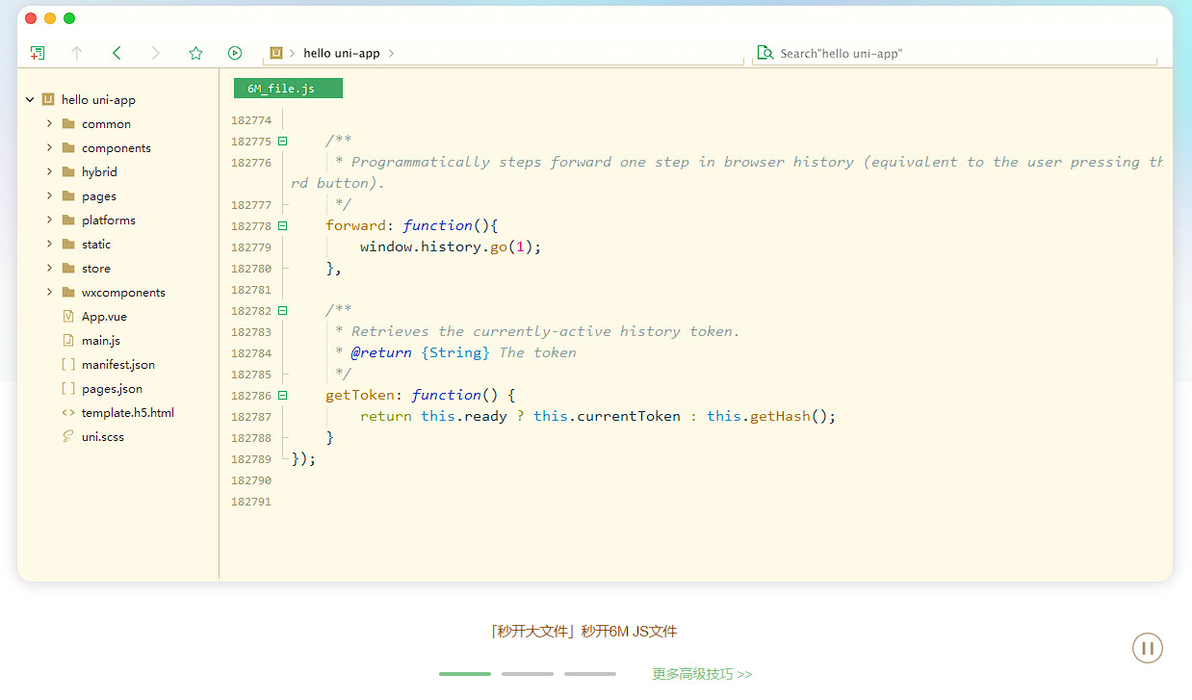
Task: Expand the platforms folder
Action: click(x=49, y=220)
